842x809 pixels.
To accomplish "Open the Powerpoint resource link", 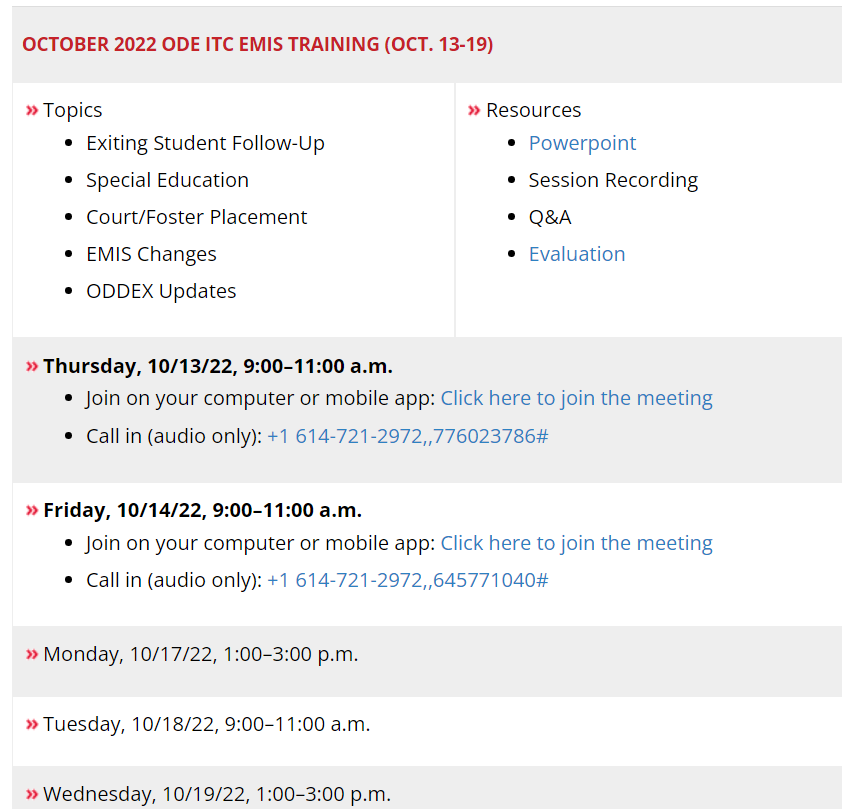I will pyautogui.click(x=582, y=143).
